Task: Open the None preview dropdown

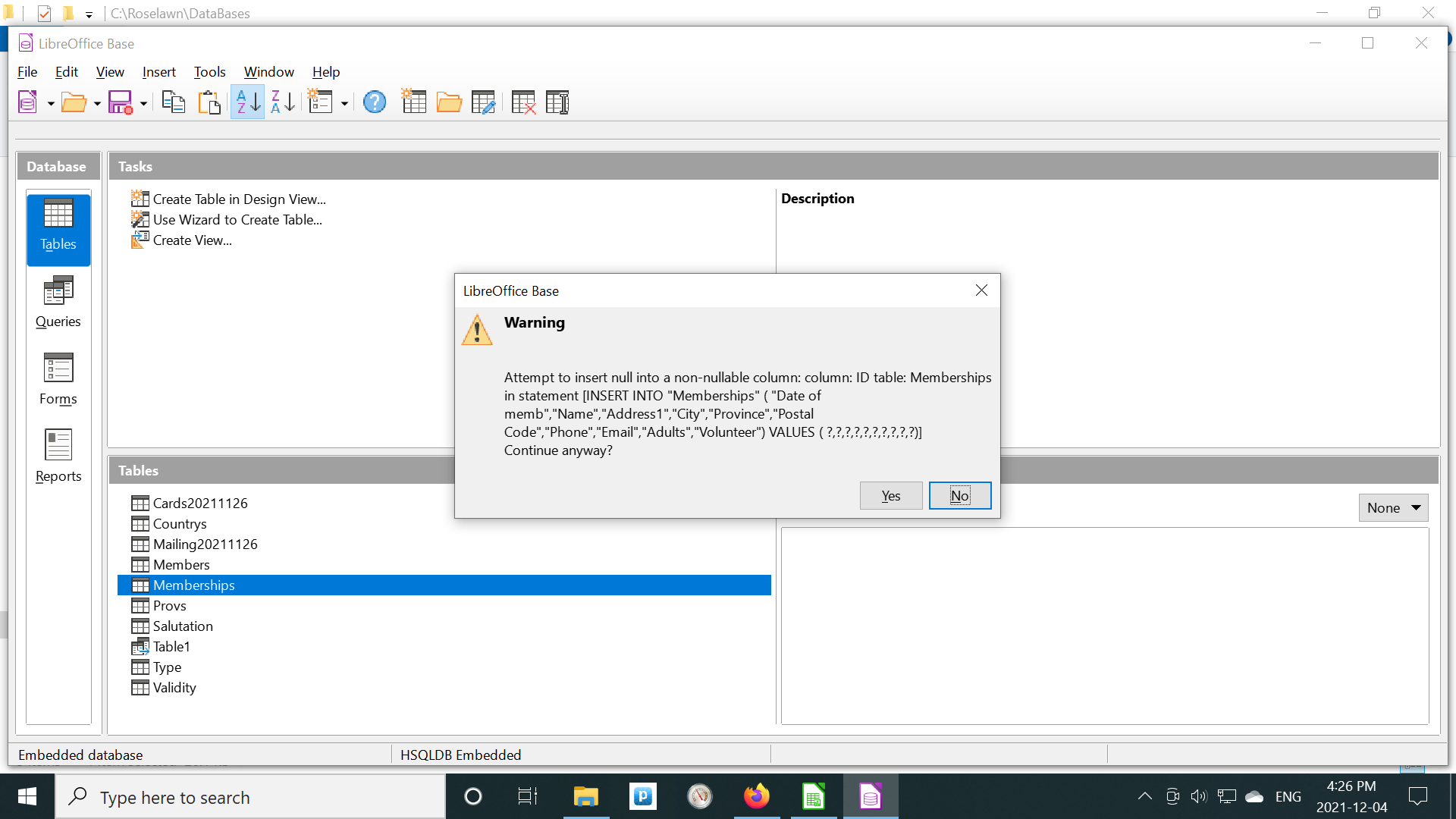Action: [1393, 508]
